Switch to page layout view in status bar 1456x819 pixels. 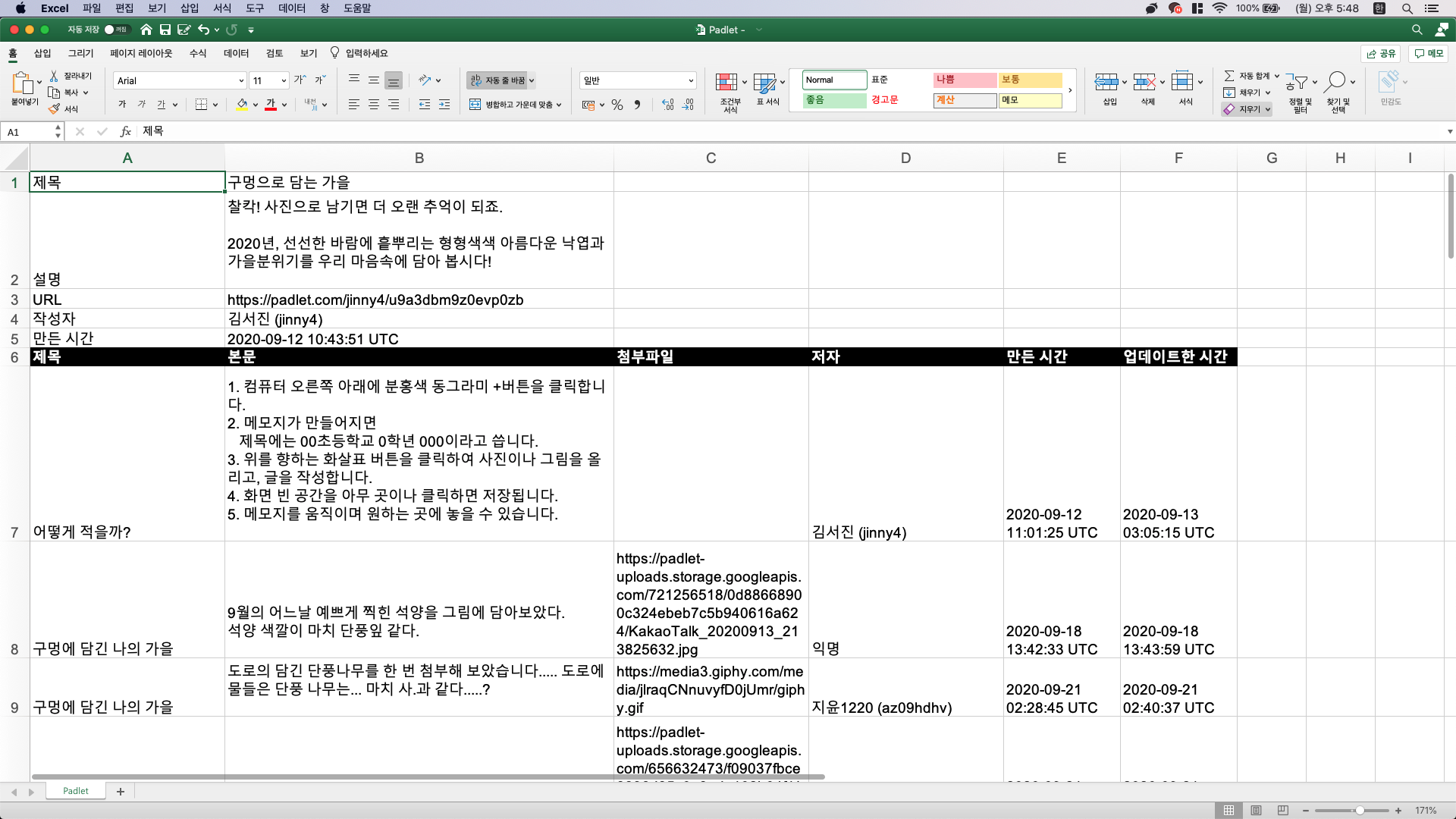[x=1256, y=810]
